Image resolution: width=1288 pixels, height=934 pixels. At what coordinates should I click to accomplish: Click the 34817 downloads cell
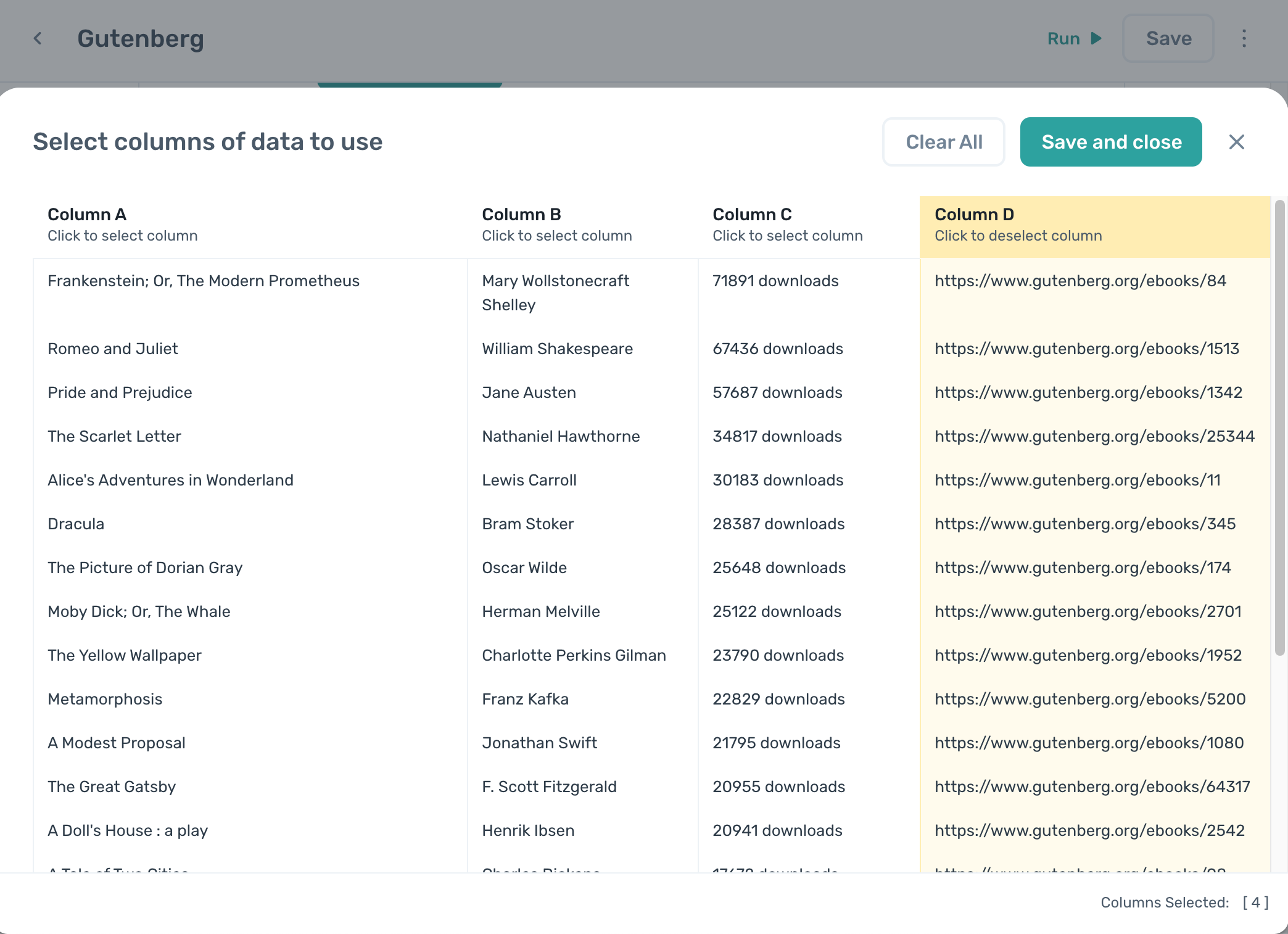point(777,436)
